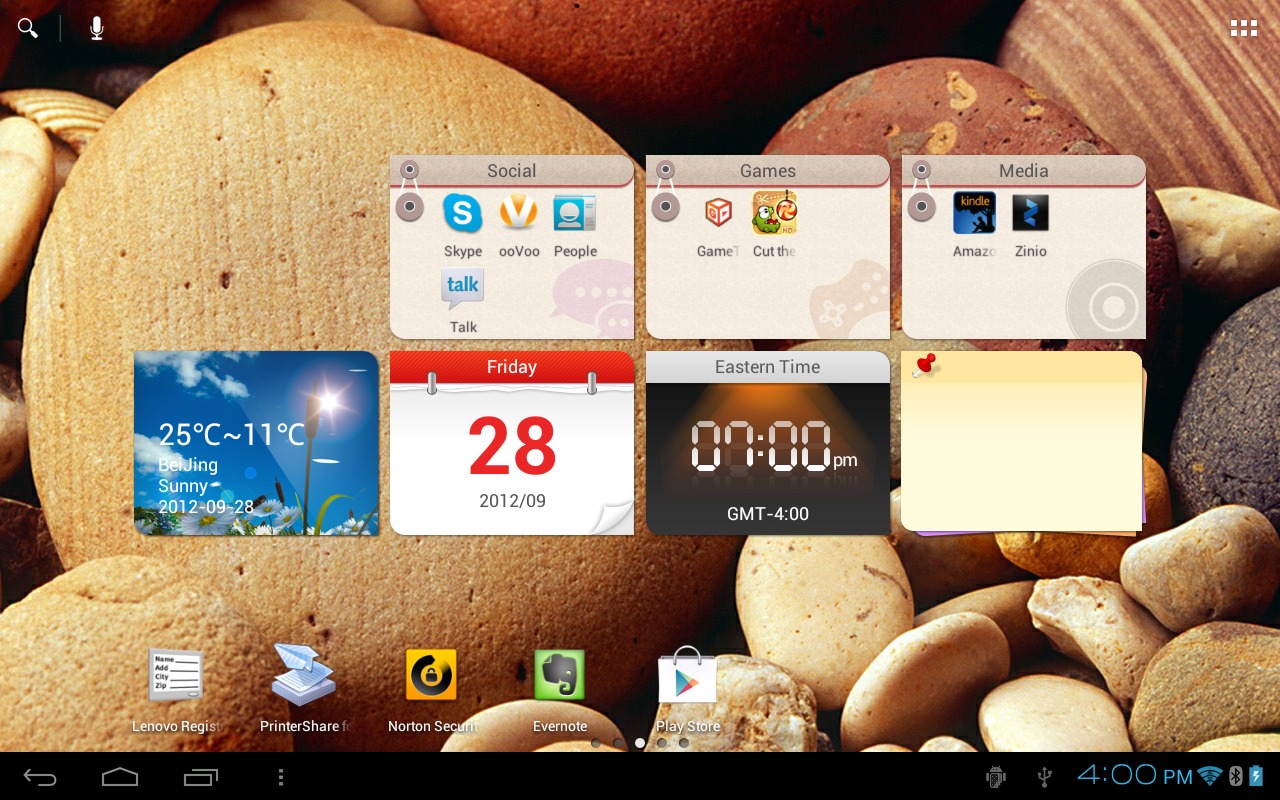Open the Lenovo Registration app

pos(176,676)
